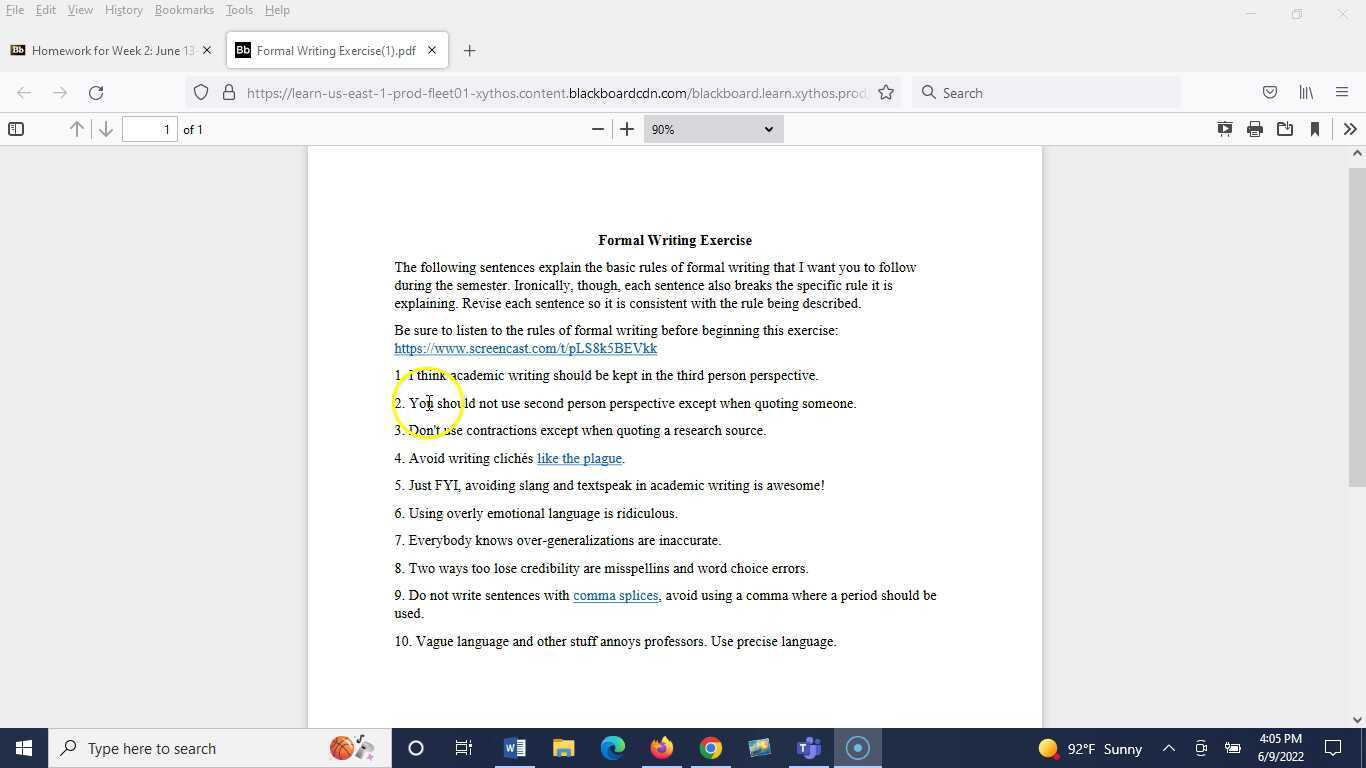
Task: Open hidden icons in system tray
Action: pos(1168,748)
